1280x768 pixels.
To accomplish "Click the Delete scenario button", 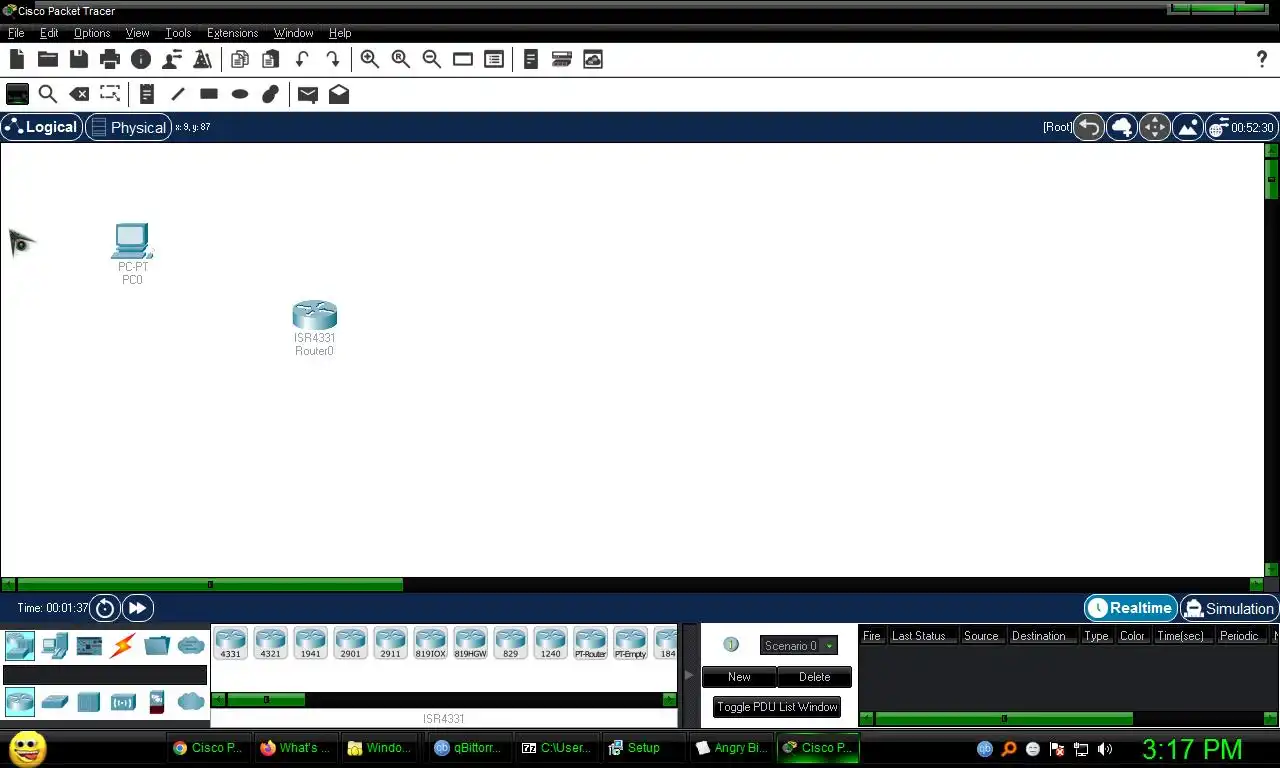I will 814,677.
